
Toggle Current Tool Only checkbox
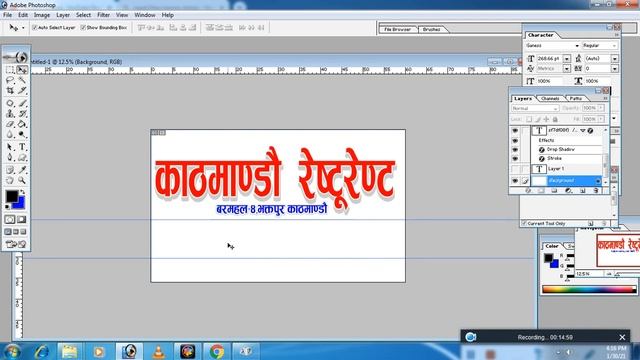coord(524,223)
